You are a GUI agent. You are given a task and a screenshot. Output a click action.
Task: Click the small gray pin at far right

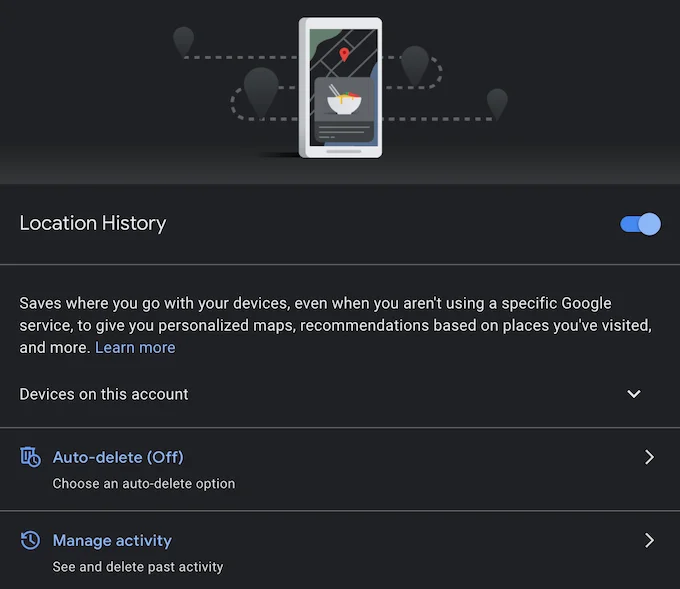[497, 101]
